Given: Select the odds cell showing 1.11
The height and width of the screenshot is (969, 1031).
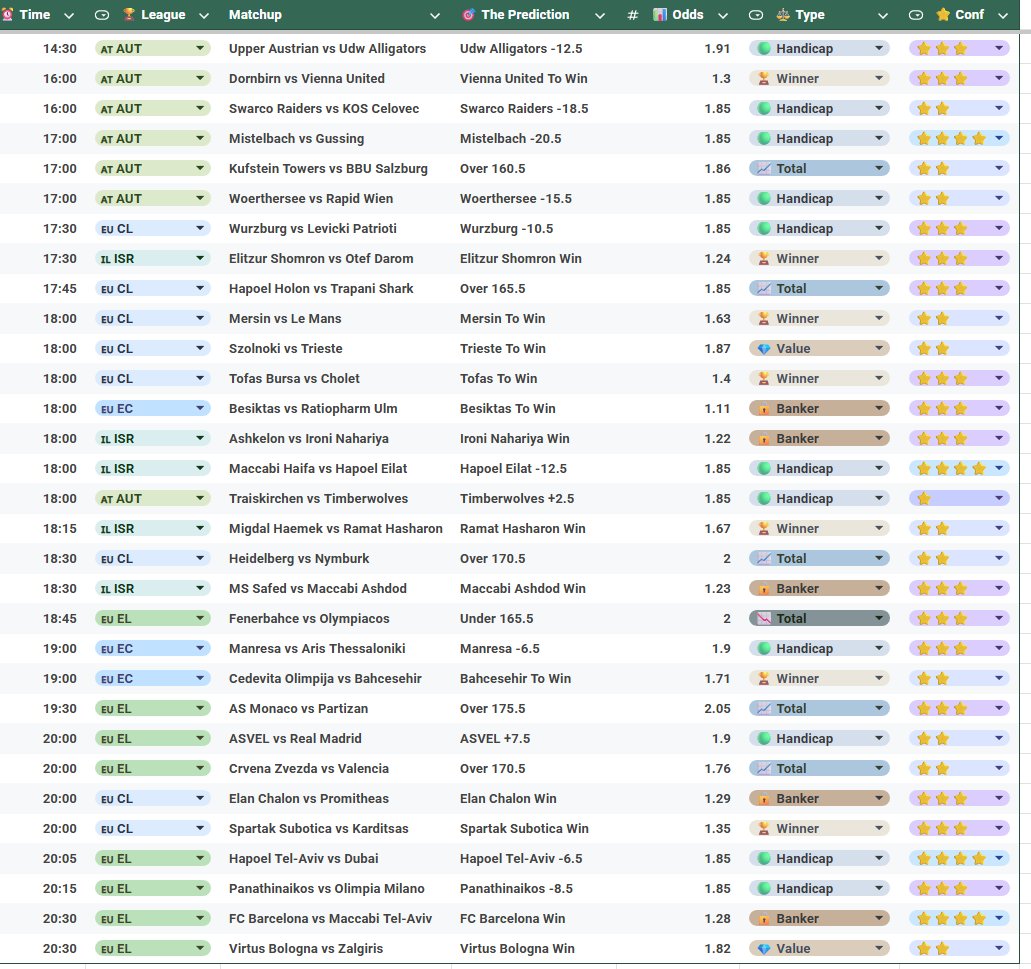Looking at the screenshot, I should coord(678,409).
